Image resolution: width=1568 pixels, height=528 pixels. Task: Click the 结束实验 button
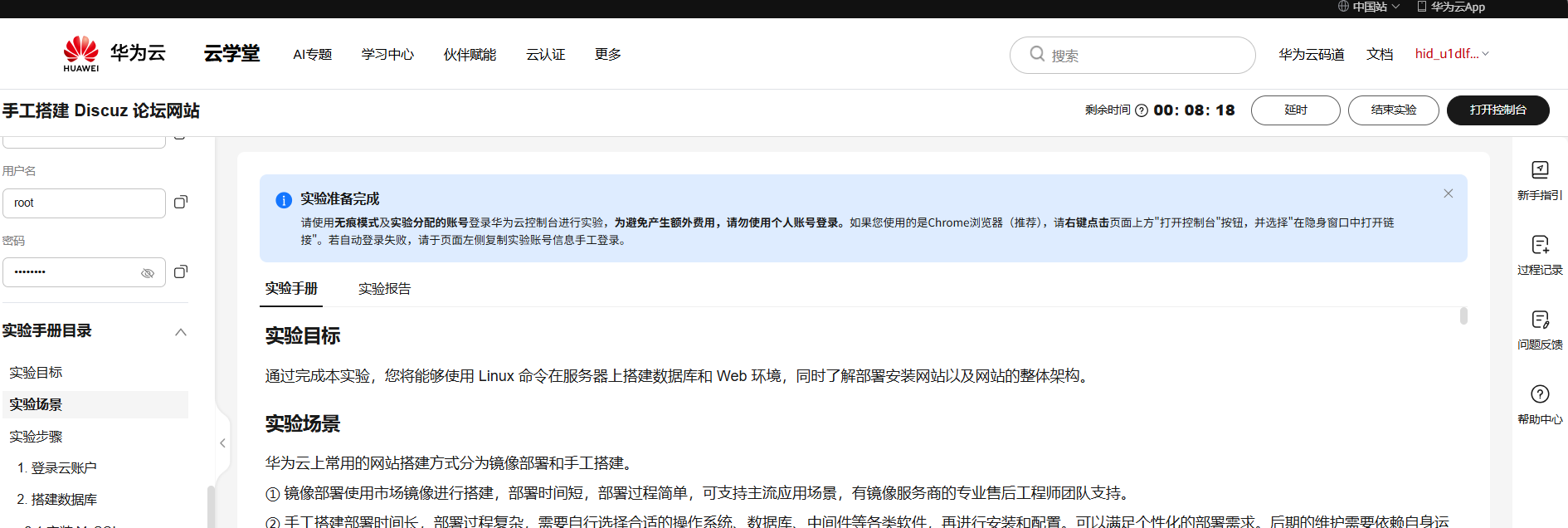[x=1393, y=110]
